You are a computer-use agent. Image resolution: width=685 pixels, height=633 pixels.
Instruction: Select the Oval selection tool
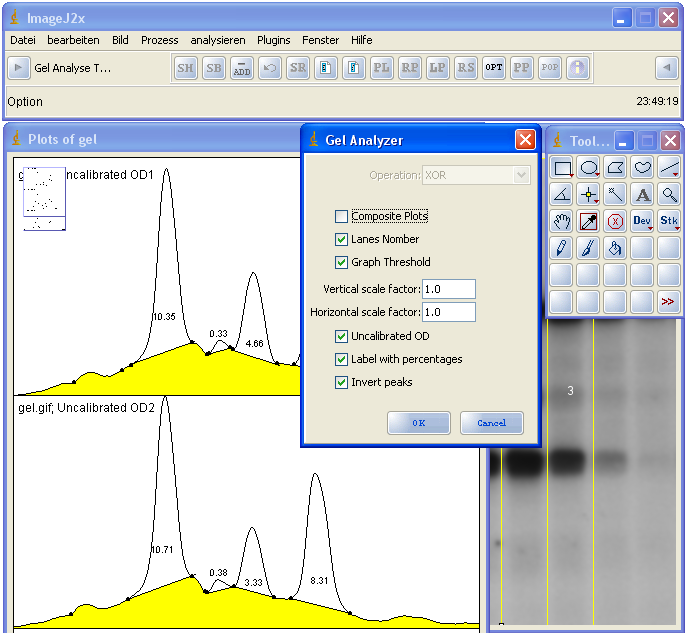coord(589,168)
